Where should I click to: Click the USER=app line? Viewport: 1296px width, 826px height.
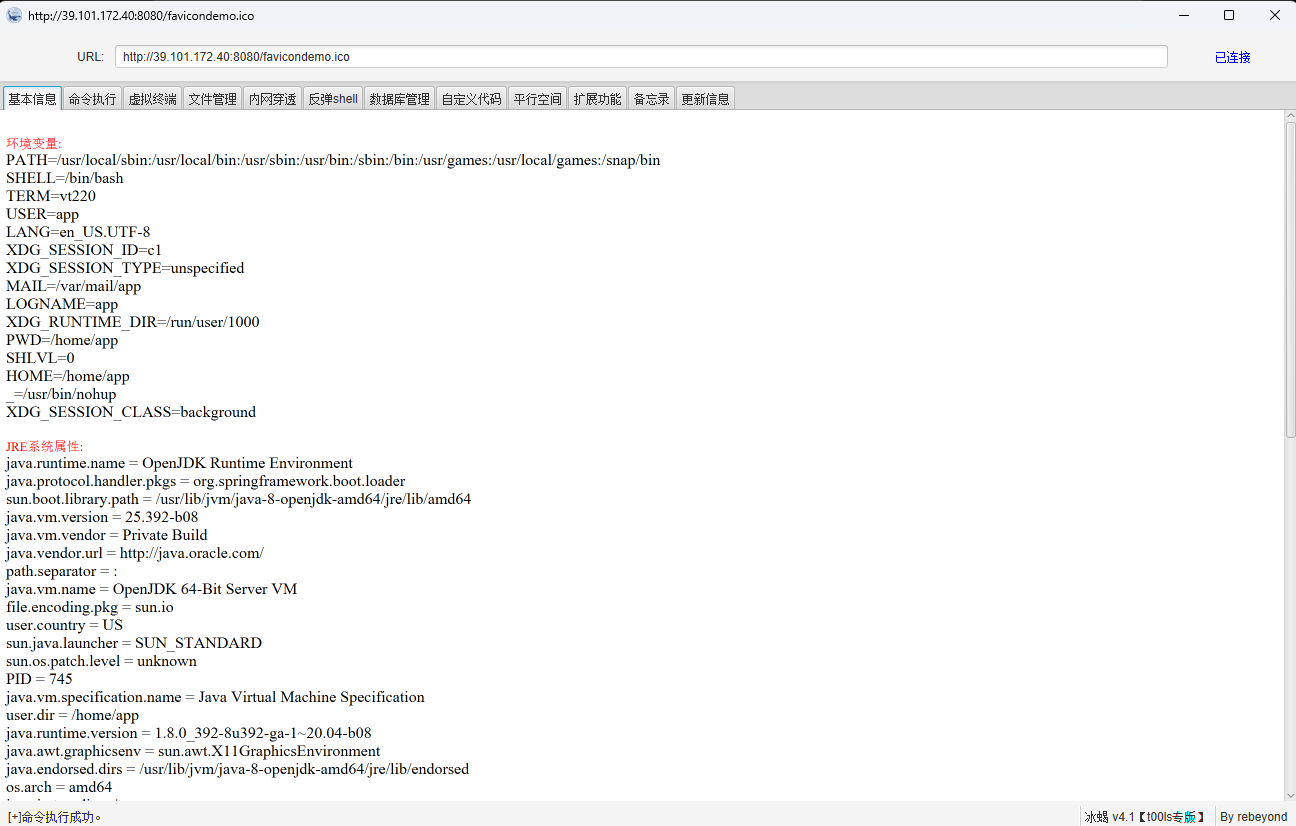point(42,214)
